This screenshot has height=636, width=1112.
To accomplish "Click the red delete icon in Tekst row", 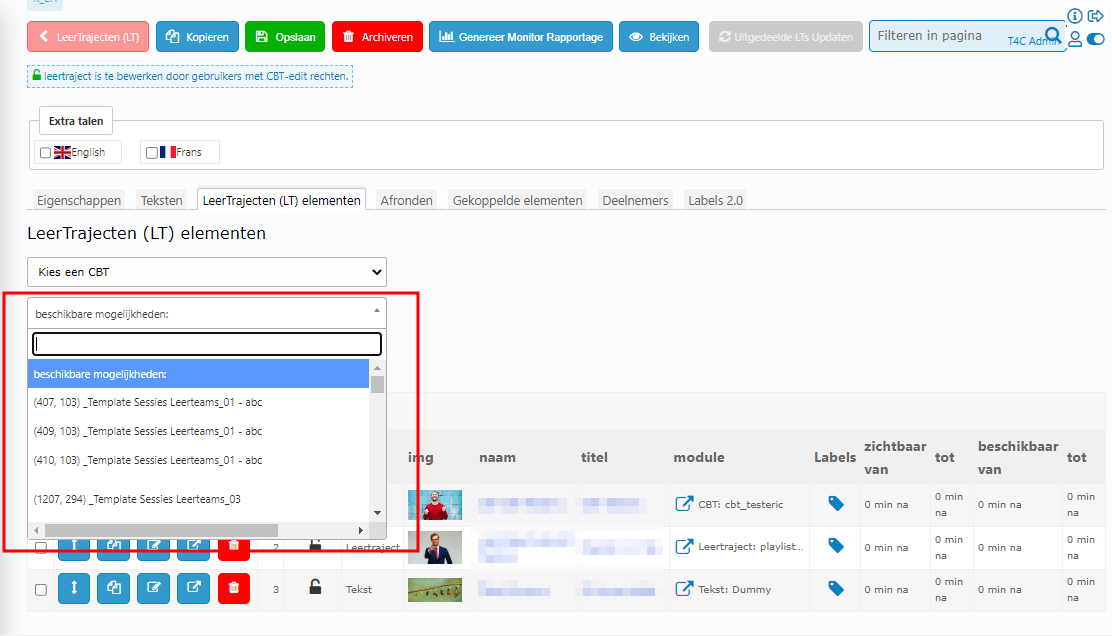I will coord(233,589).
